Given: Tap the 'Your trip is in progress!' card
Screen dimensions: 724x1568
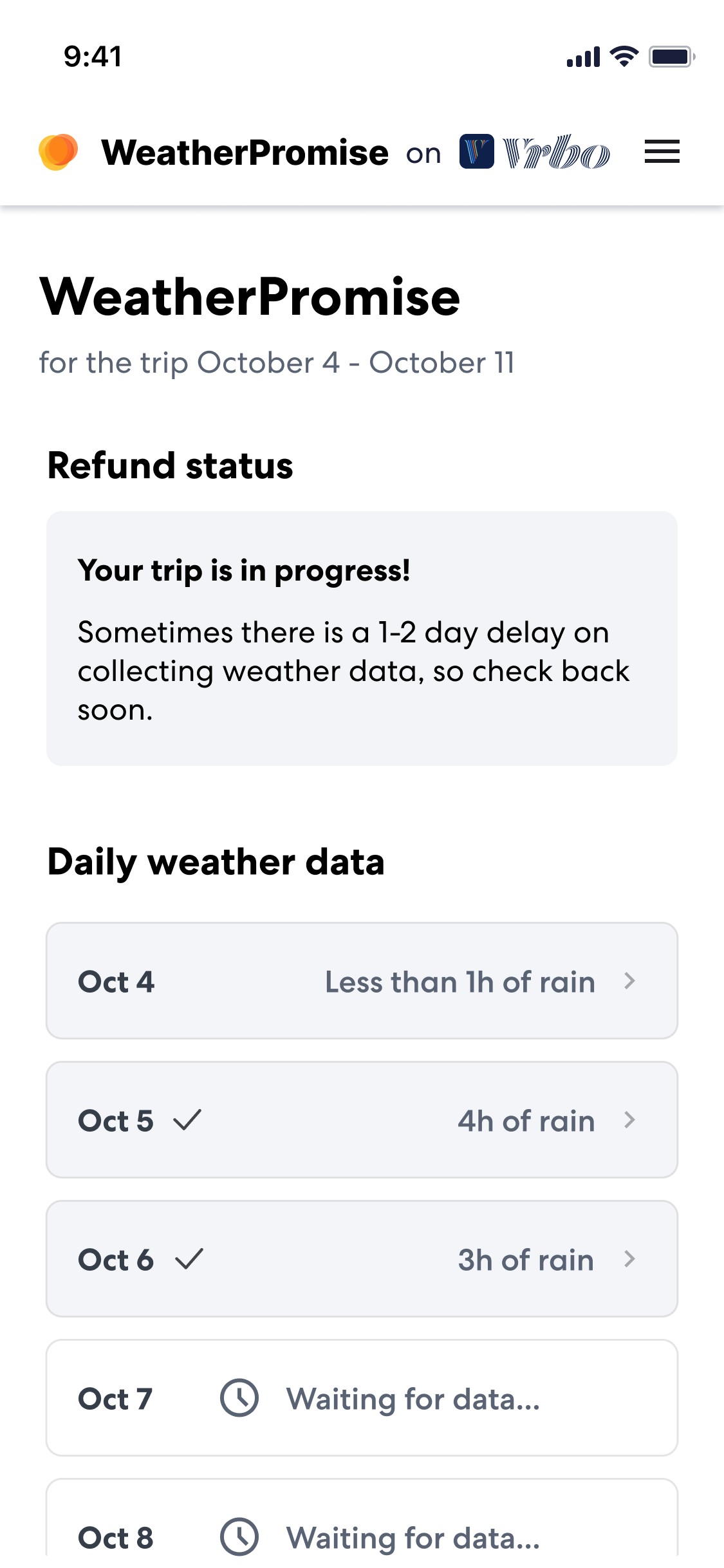Looking at the screenshot, I should (362, 639).
